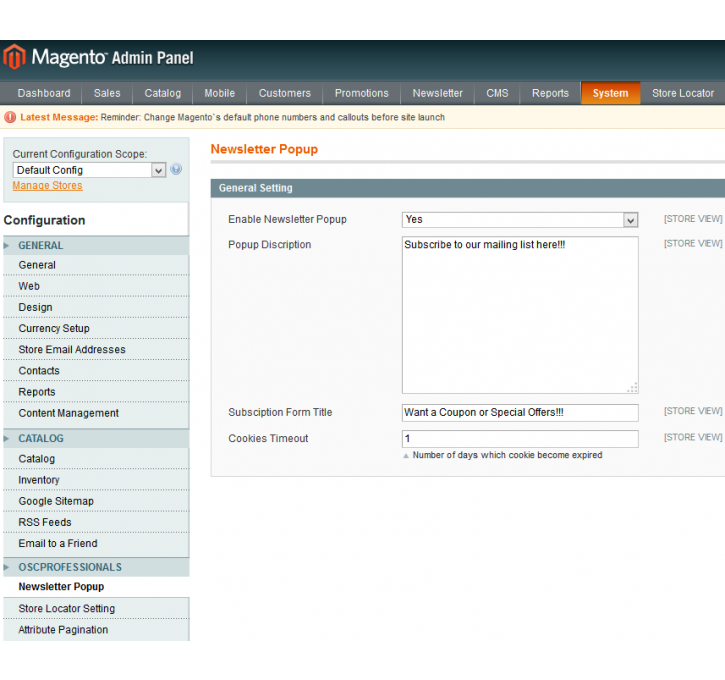Click the scope help question-mark icon

click(176, 169)
